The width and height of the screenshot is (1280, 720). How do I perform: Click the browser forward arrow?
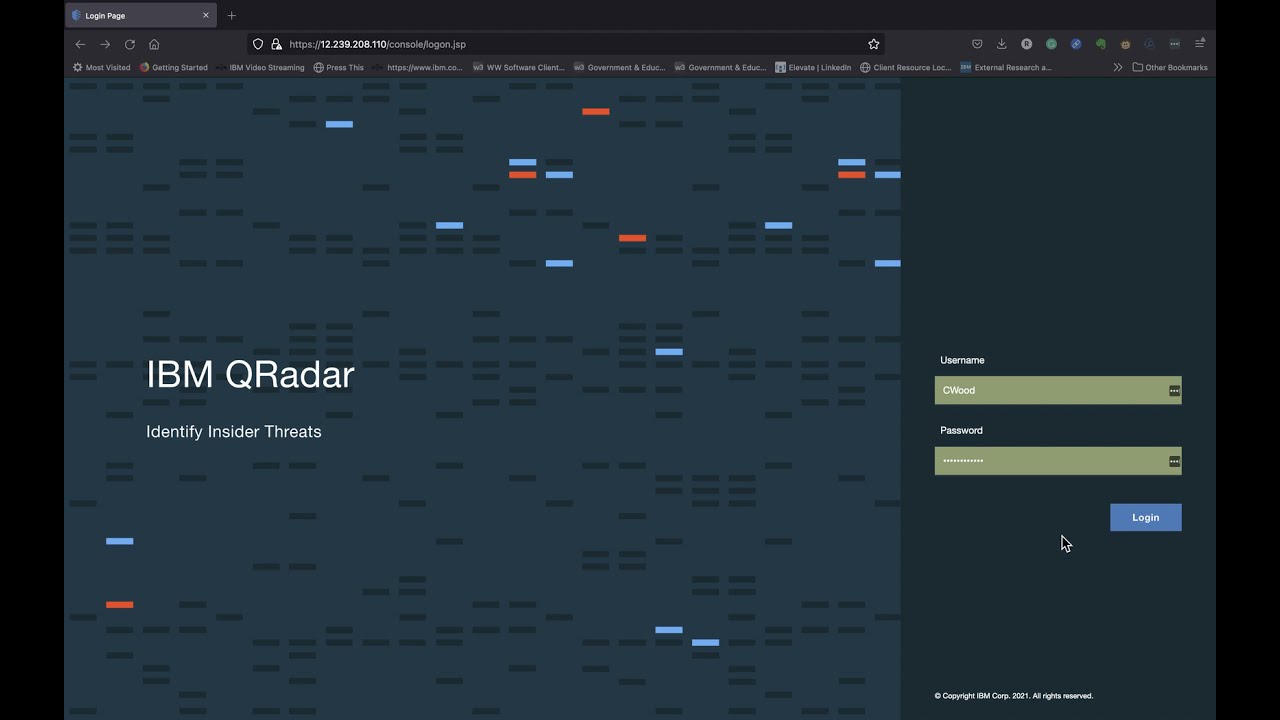tap(105, 44)
